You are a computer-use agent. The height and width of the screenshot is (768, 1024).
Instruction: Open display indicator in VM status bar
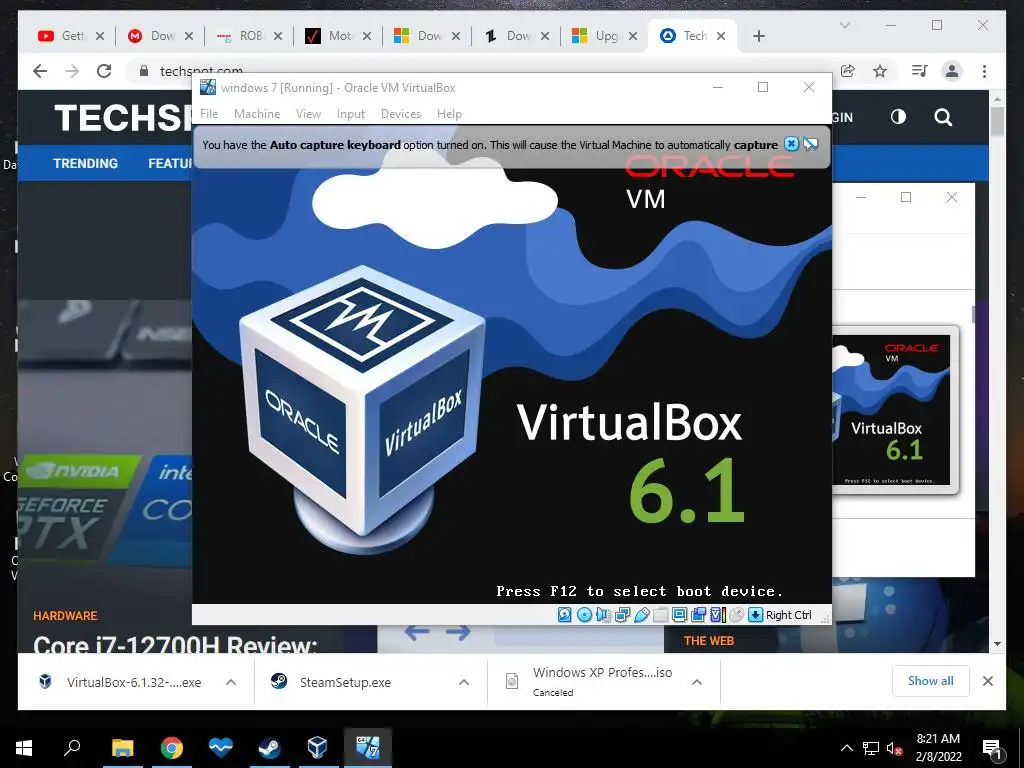pyautogui.click(x=679, y=615)
